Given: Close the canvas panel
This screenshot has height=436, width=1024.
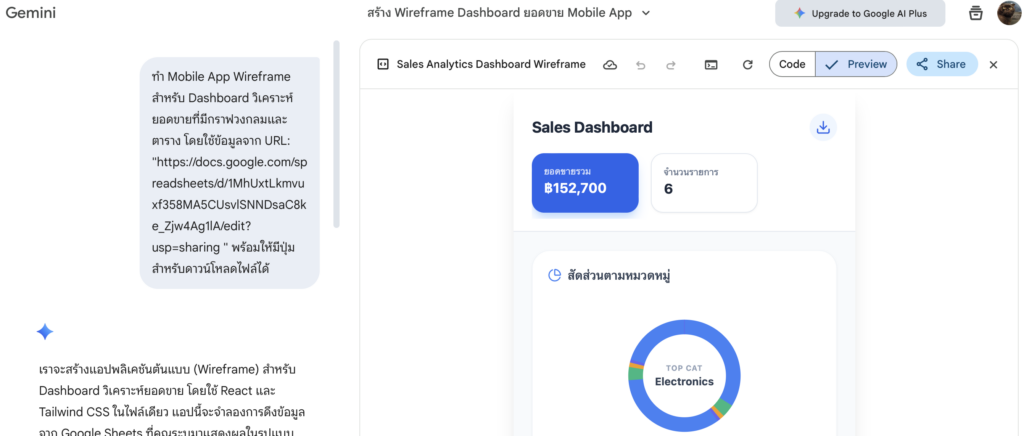Looking at the screenshot, I should pyautogui.click(x=993, y=65).
